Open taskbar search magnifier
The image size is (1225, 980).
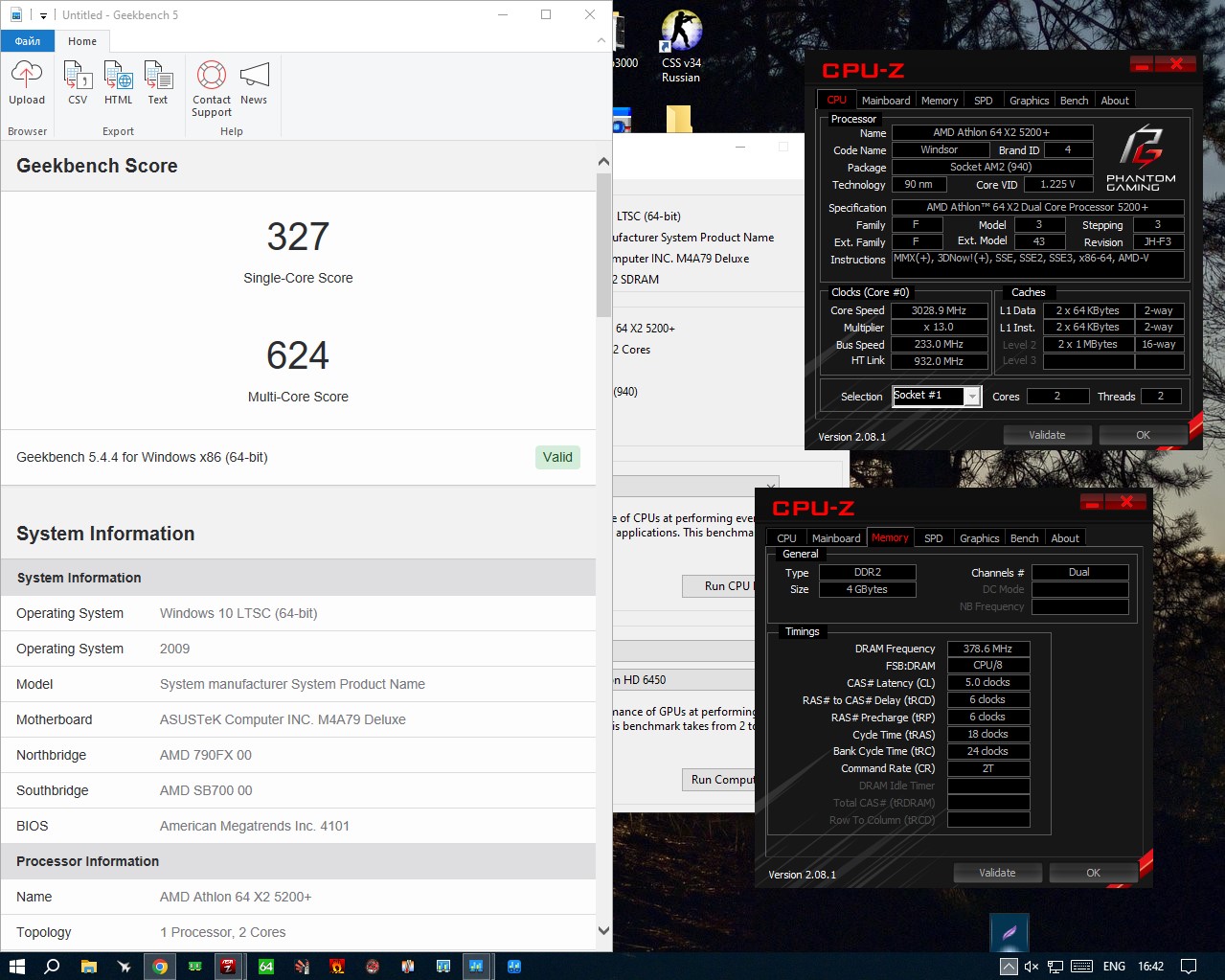point(52,967)
